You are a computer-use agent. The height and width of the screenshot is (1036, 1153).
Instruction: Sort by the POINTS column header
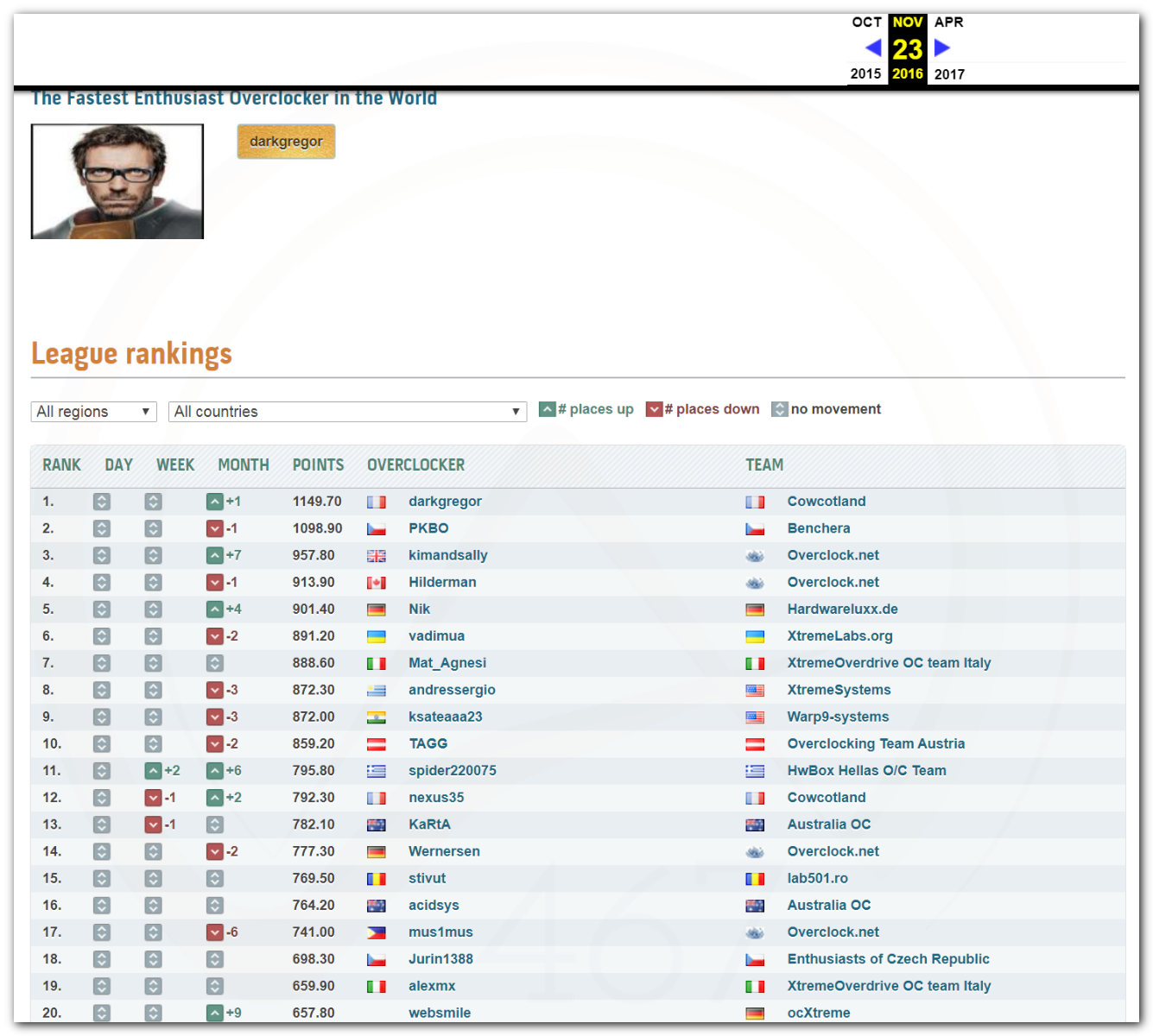pos(318,465)
